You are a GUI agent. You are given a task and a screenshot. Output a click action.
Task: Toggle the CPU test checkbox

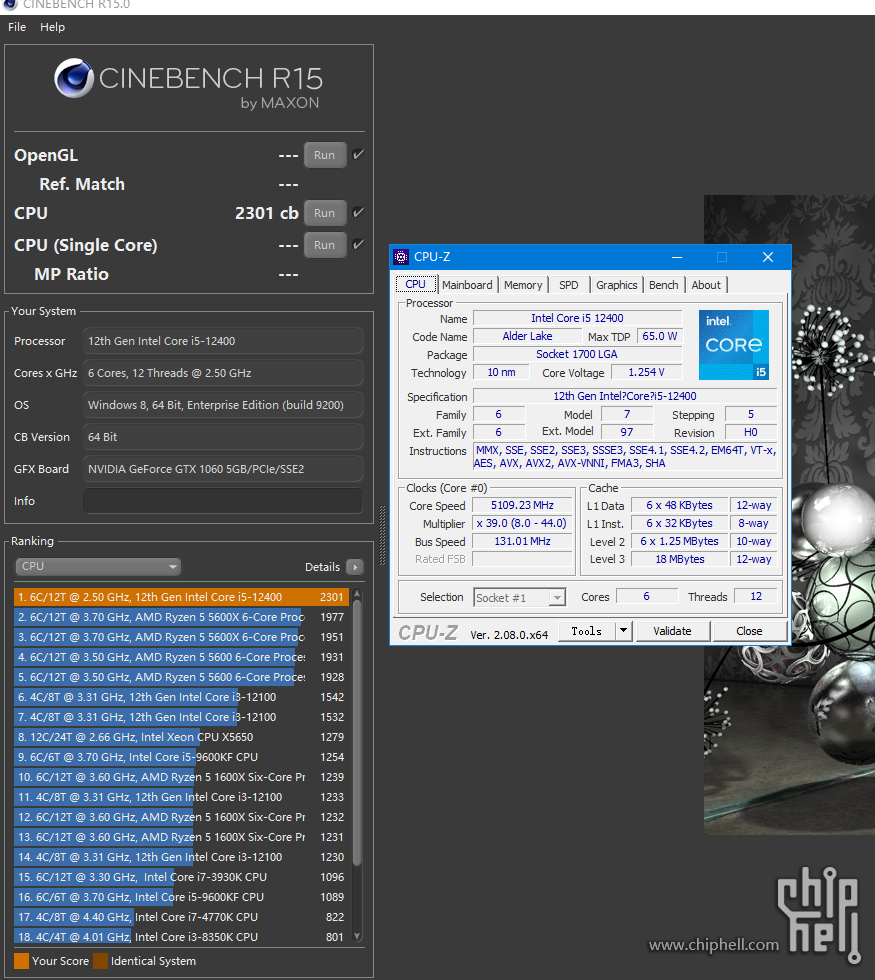[358, 212]
